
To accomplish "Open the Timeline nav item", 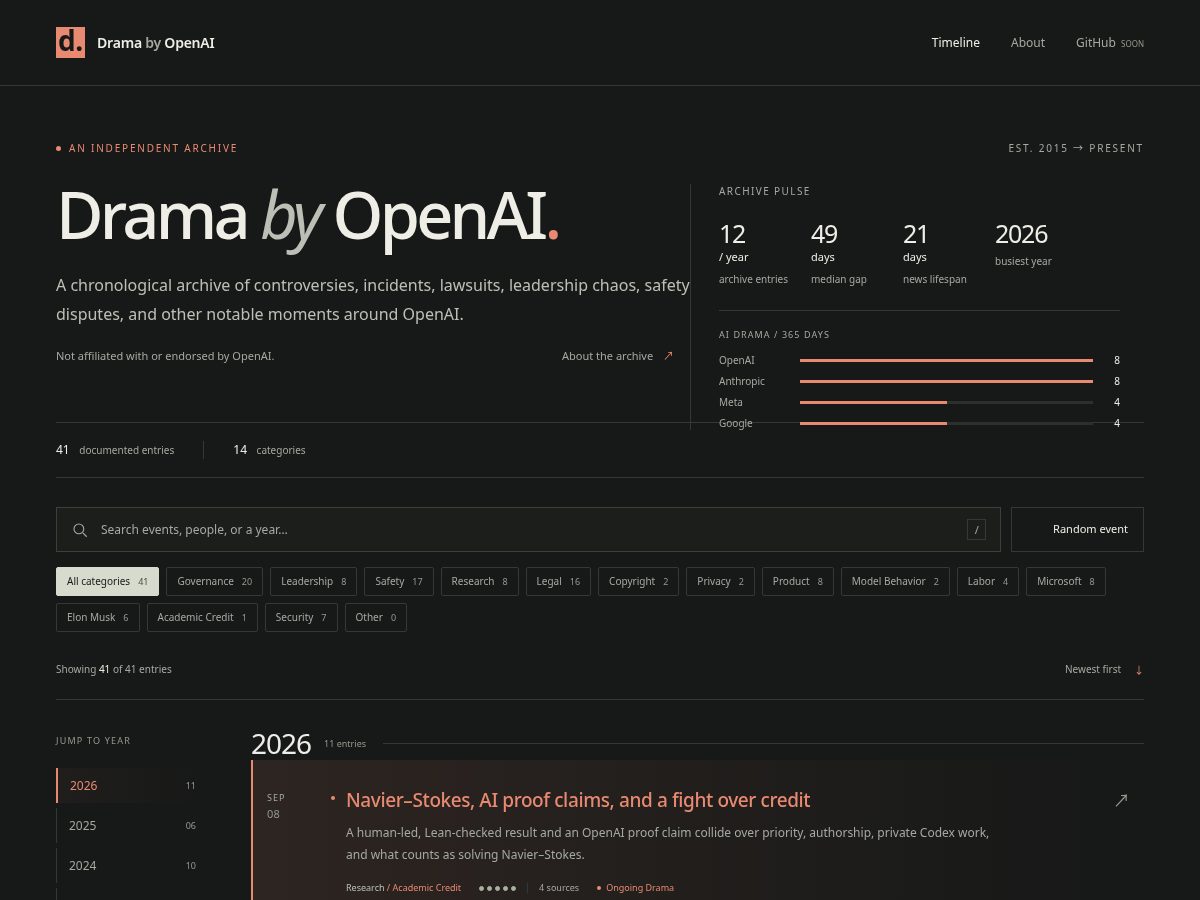I will point(955,43).
